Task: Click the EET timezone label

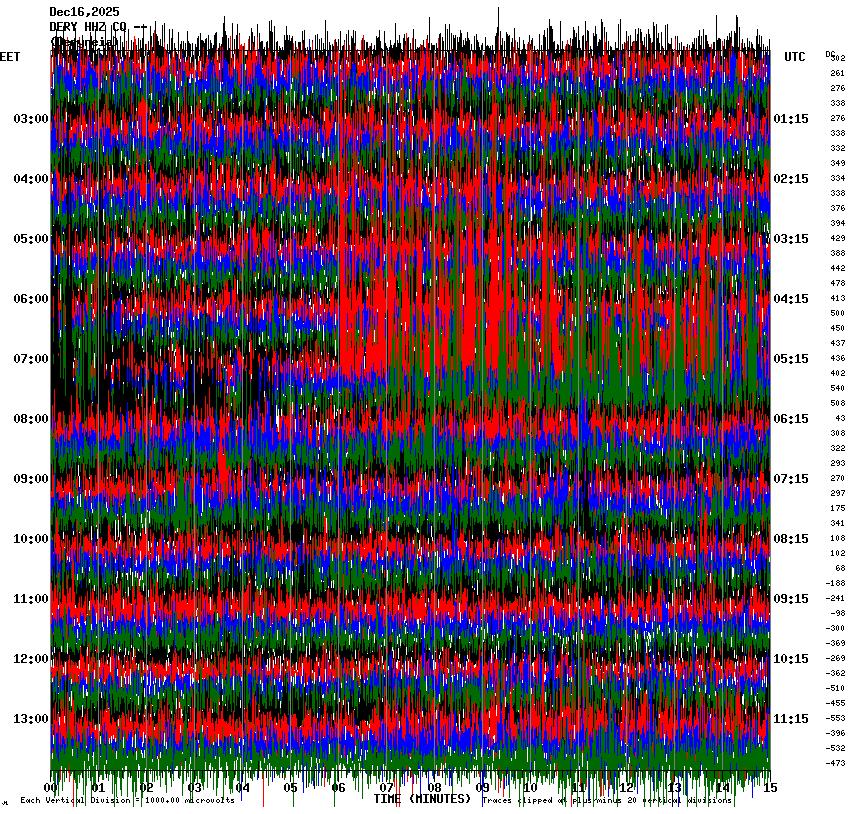Action: (x=10, y=57)
